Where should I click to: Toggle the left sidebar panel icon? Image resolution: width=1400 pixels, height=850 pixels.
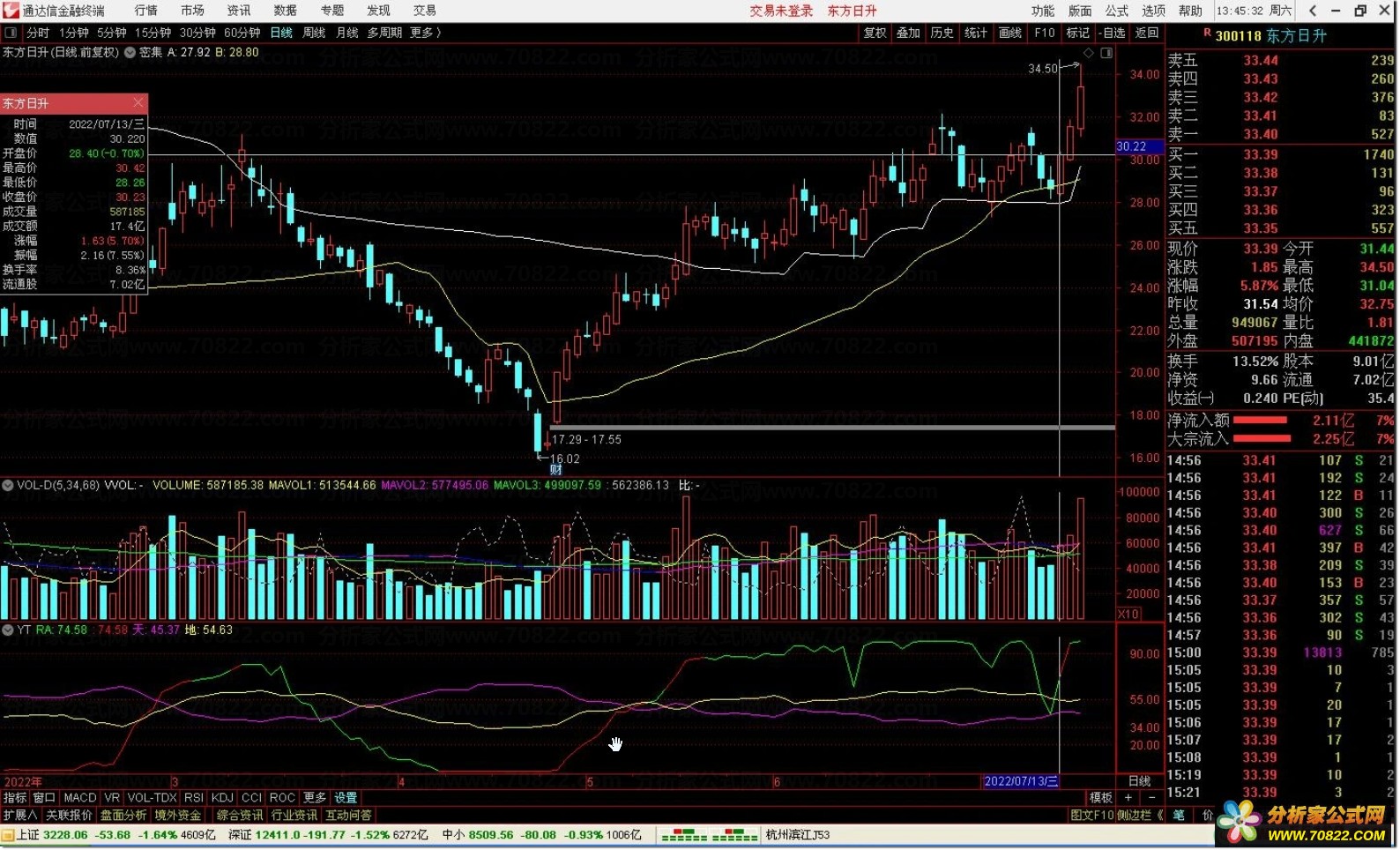click(x=11, y=33)
